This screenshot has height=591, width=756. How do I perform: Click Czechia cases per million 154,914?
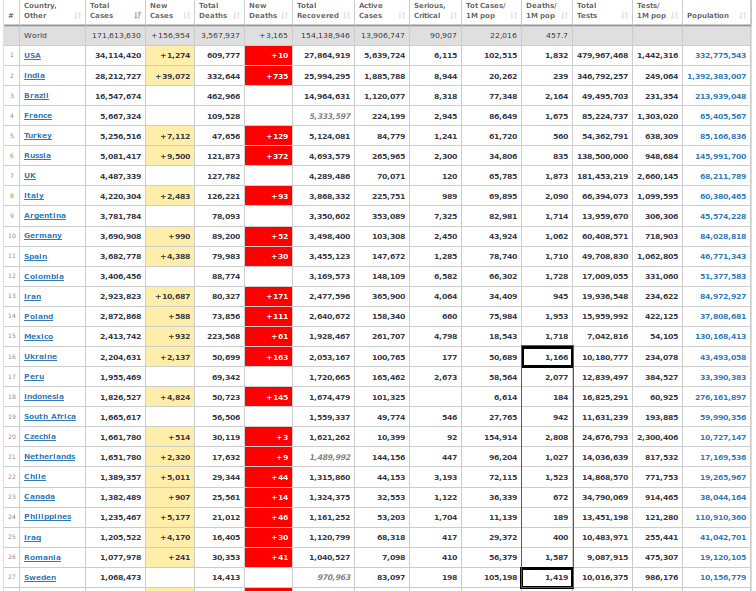(x=503, y=438)
